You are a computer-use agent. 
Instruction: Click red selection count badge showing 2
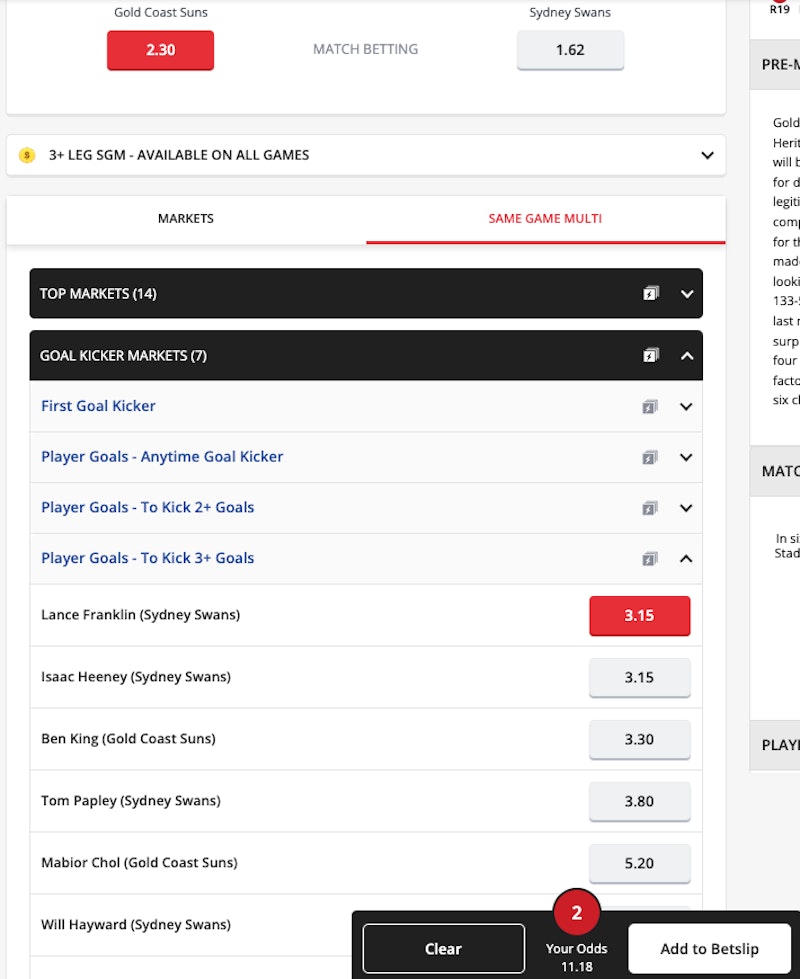coord(576,913)
